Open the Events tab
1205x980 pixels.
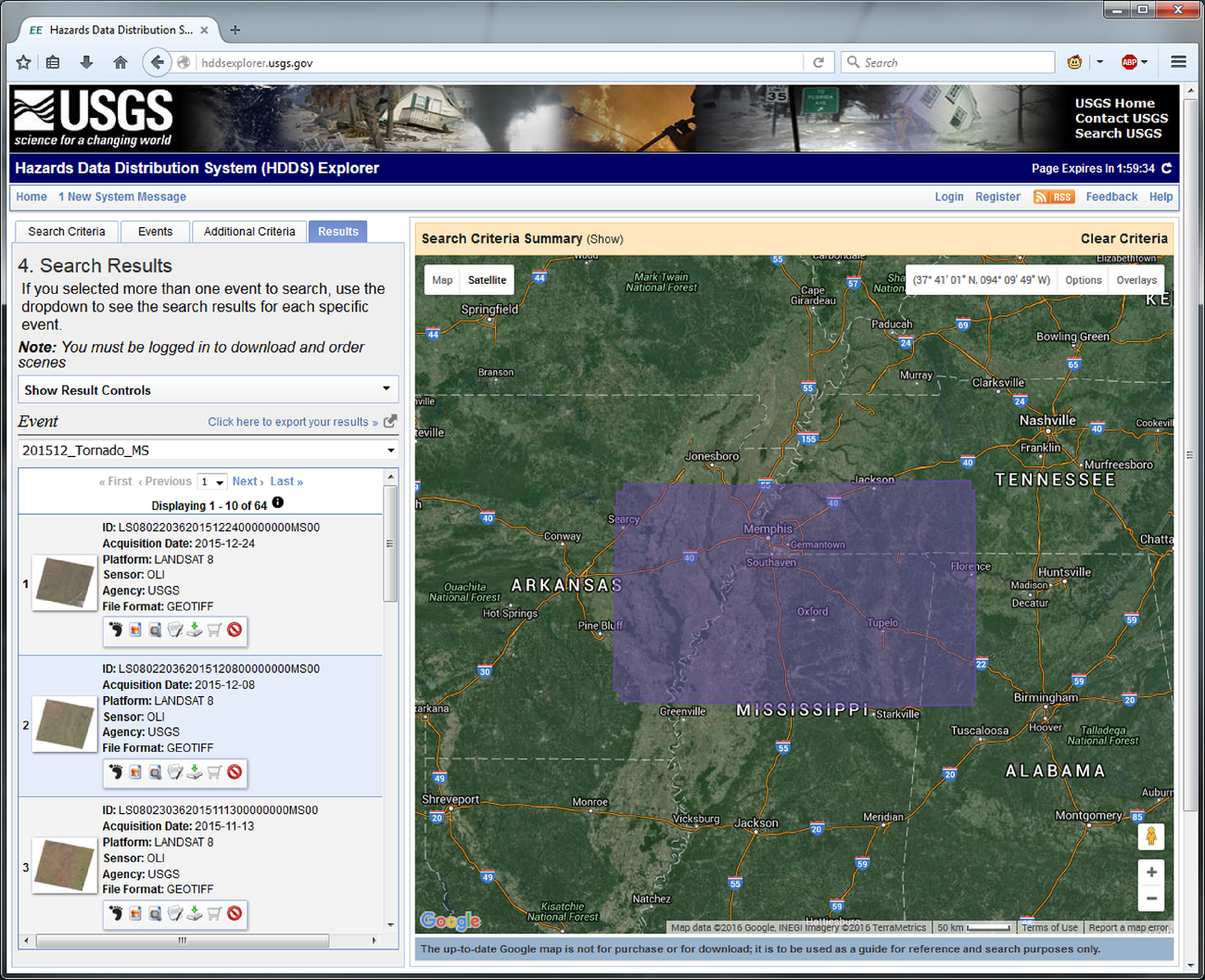click(x=156, y=232)
